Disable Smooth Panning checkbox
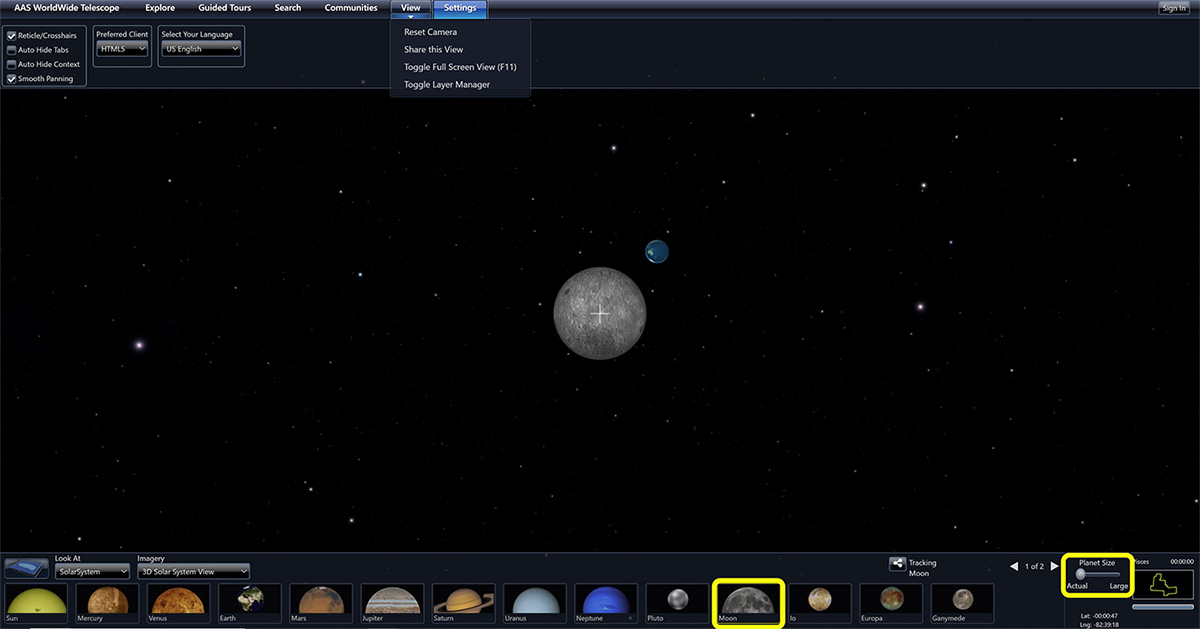 pos(12,79)
